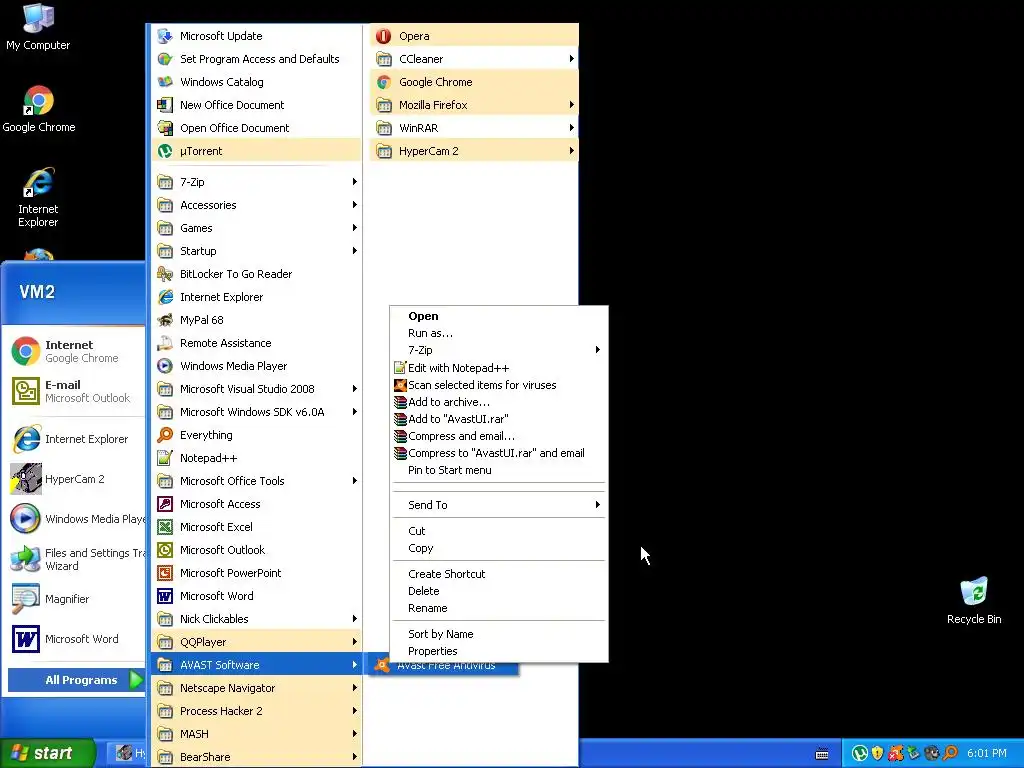Expand the Mozilla Firefox folder

[x=473, y=104]
